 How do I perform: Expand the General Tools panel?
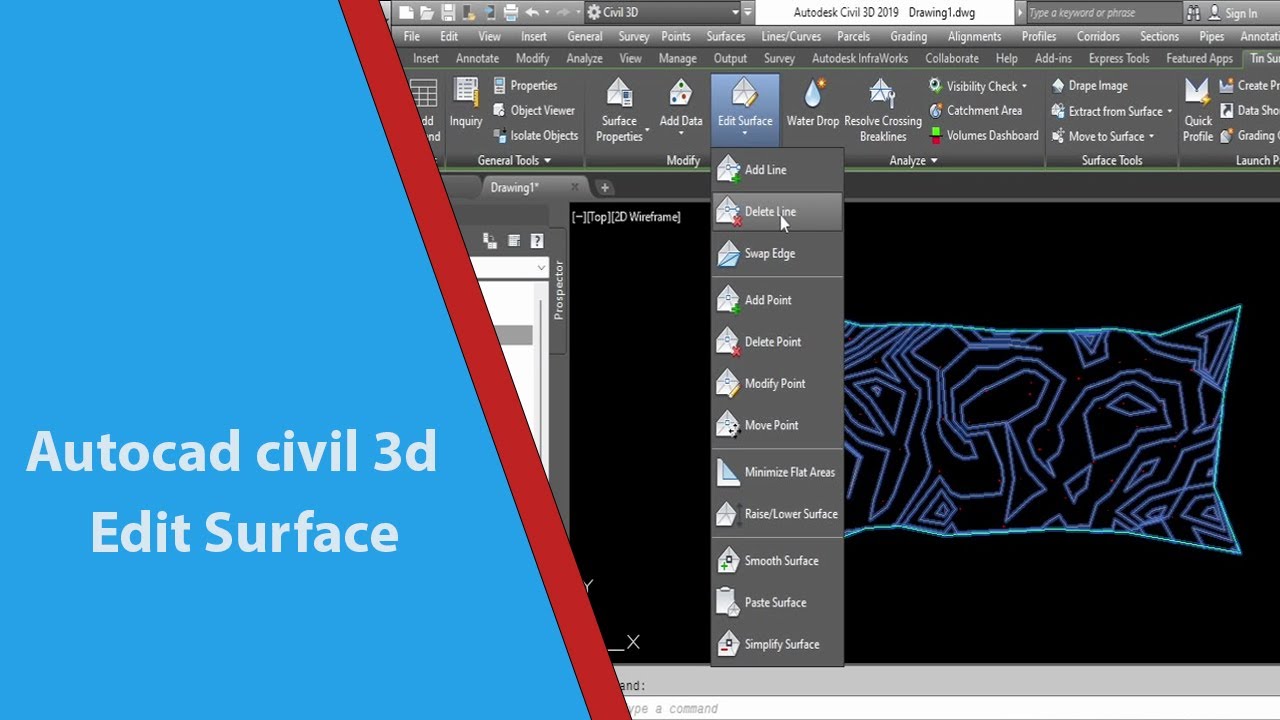514,160
